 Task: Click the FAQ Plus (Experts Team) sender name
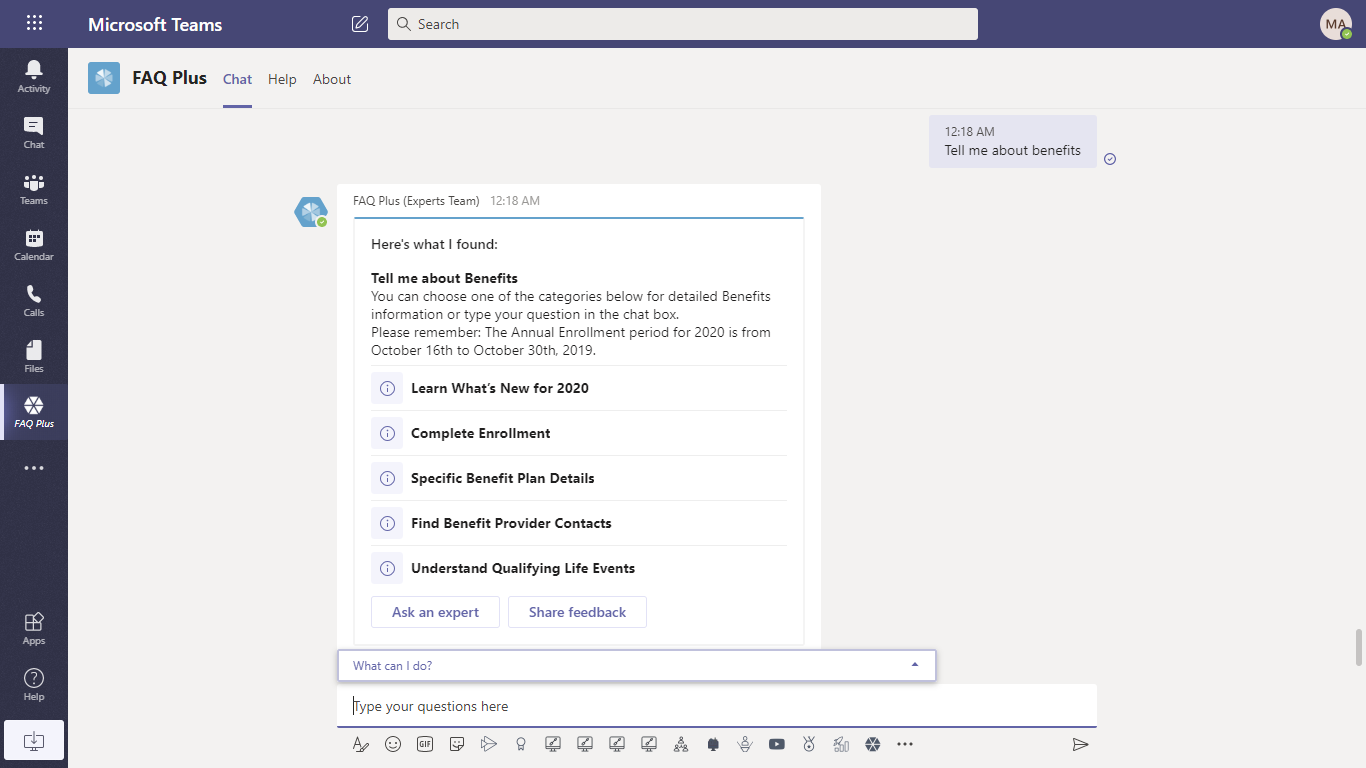tap(416, 201)
